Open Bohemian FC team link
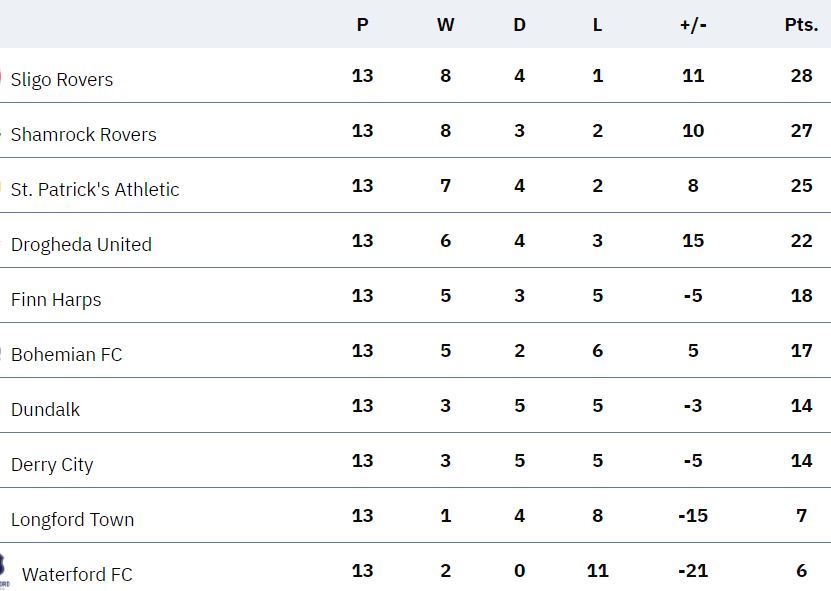Screen dimensions: 831x591 click(66, 355)
